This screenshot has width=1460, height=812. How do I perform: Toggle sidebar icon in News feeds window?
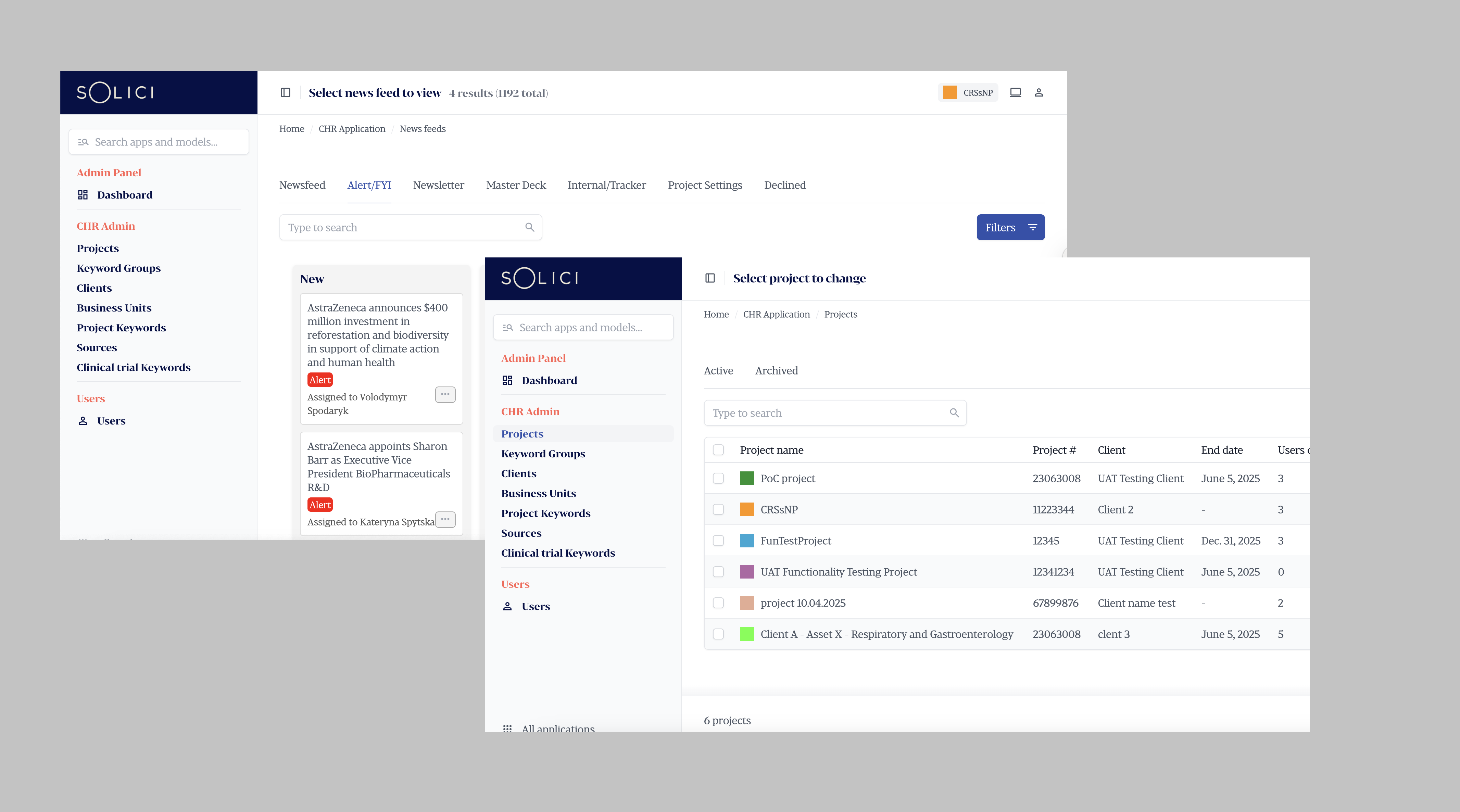pos(286,92)
